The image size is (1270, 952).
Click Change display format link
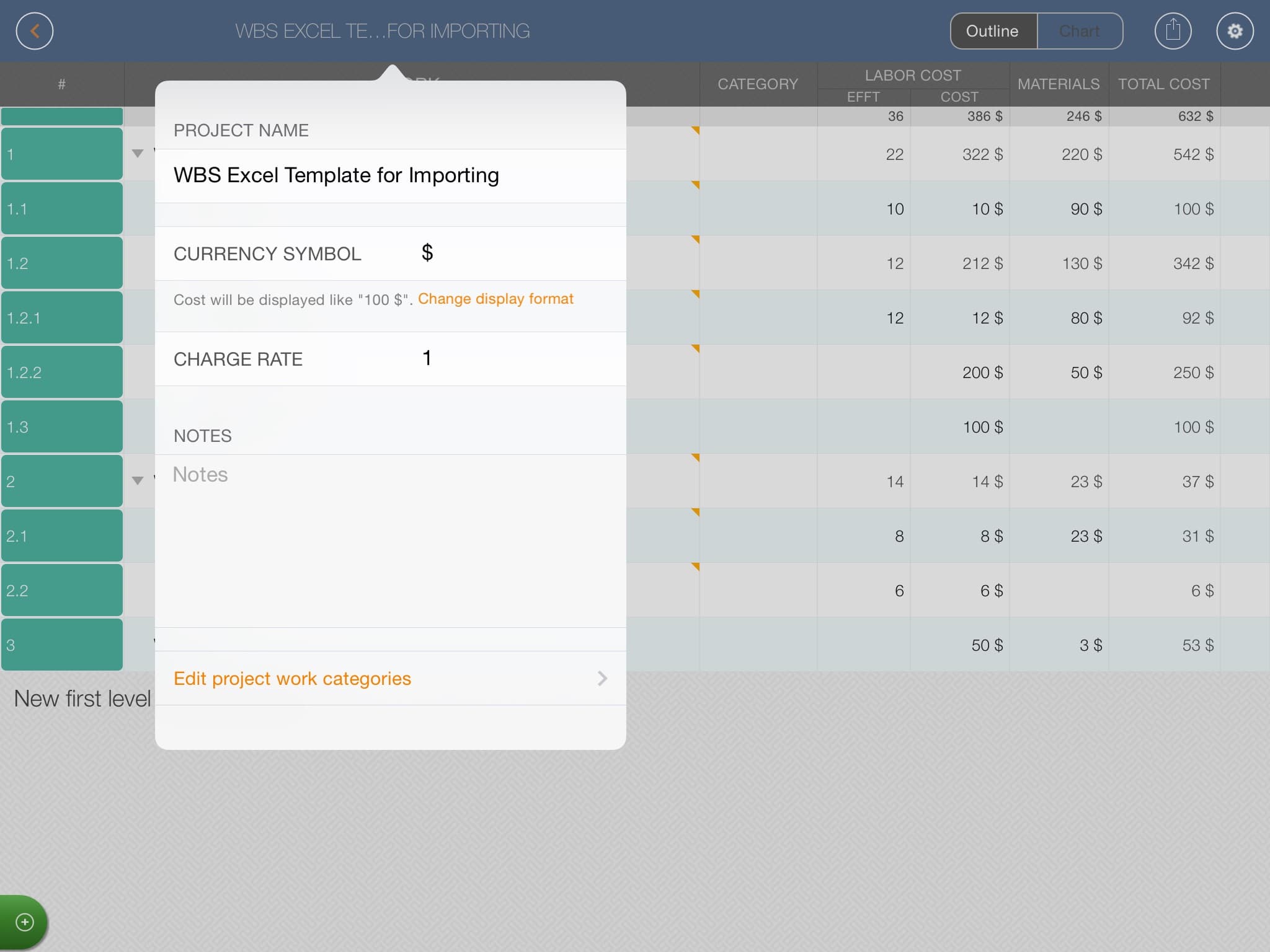pos(495,299)
